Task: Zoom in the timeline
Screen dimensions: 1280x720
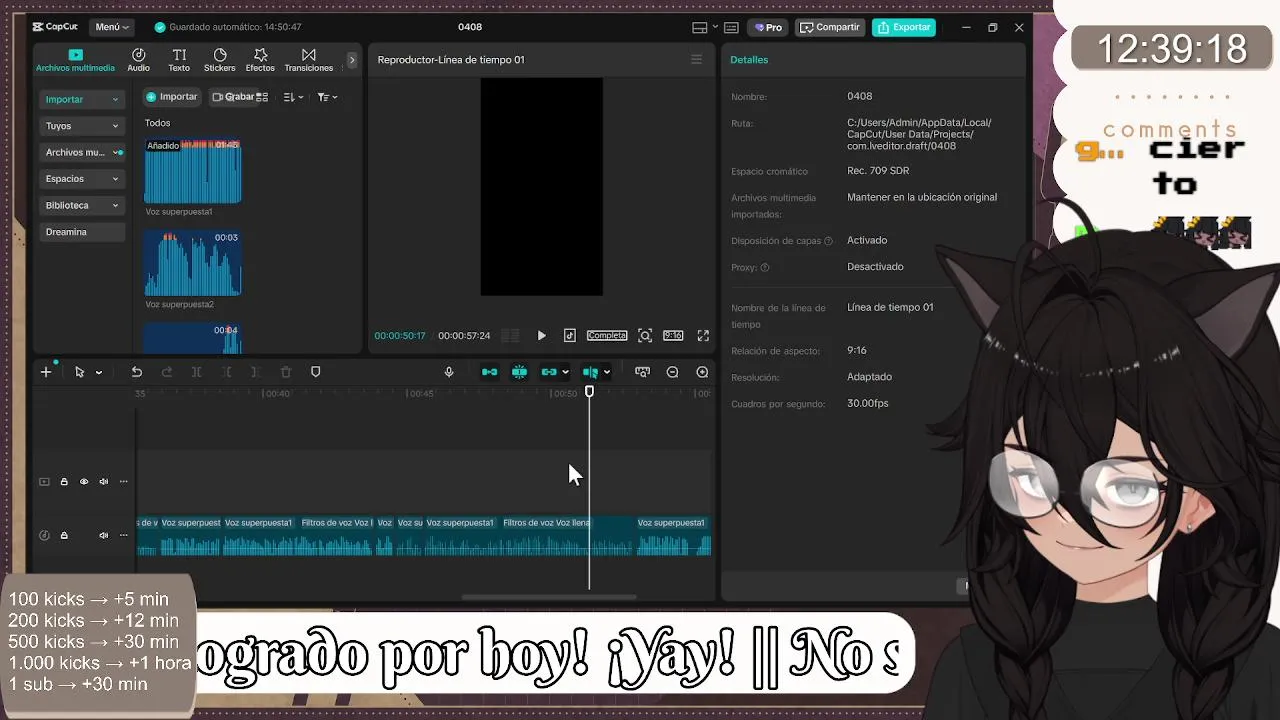Action: [x=702, y=372]
